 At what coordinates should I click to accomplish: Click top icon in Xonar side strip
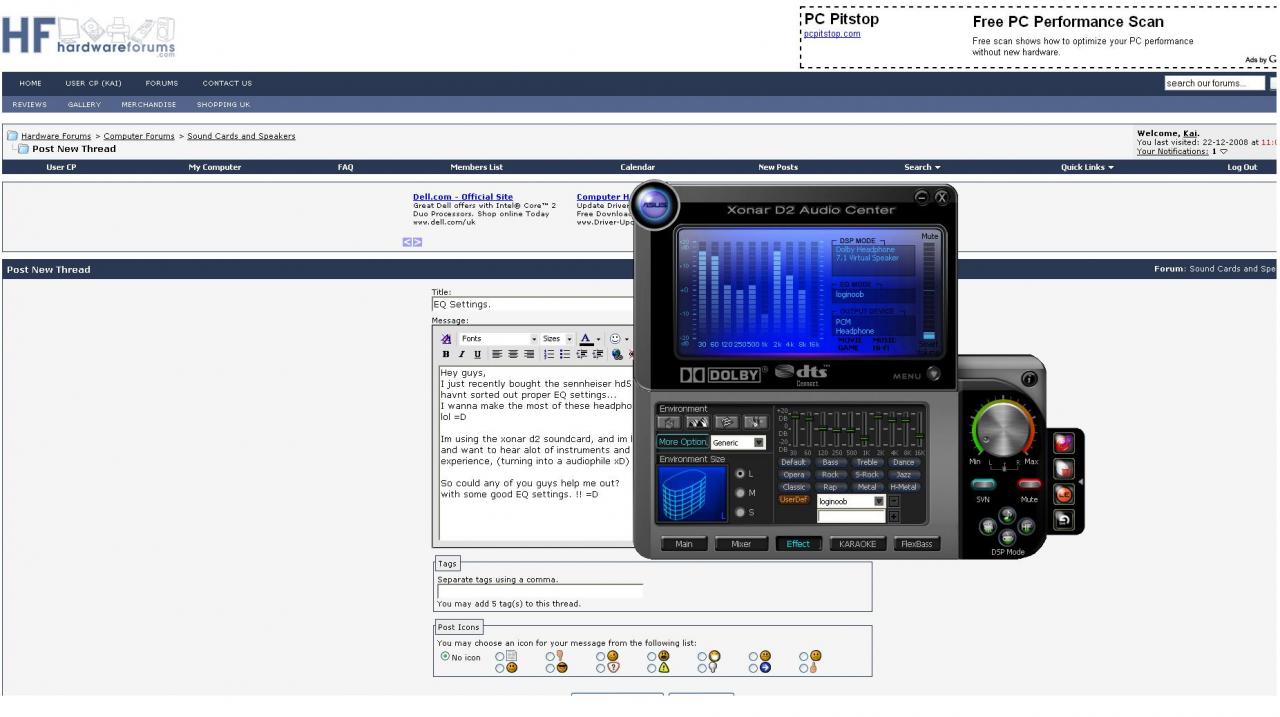click(1064, 443)
